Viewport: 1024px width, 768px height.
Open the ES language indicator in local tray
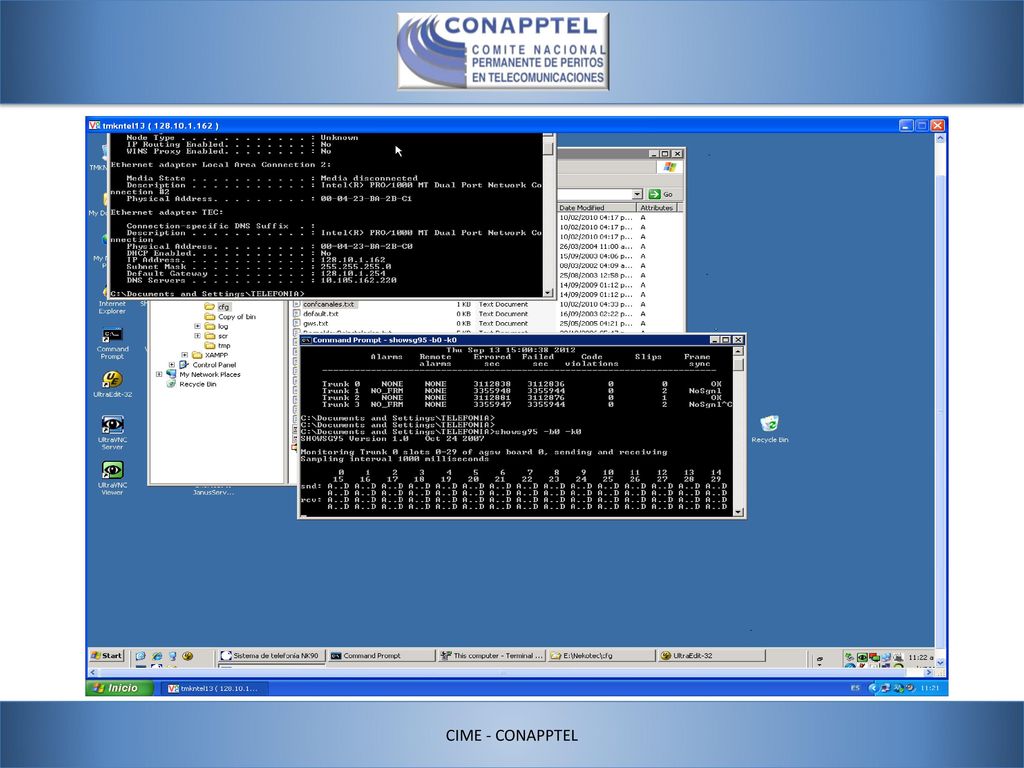(855, 688)
